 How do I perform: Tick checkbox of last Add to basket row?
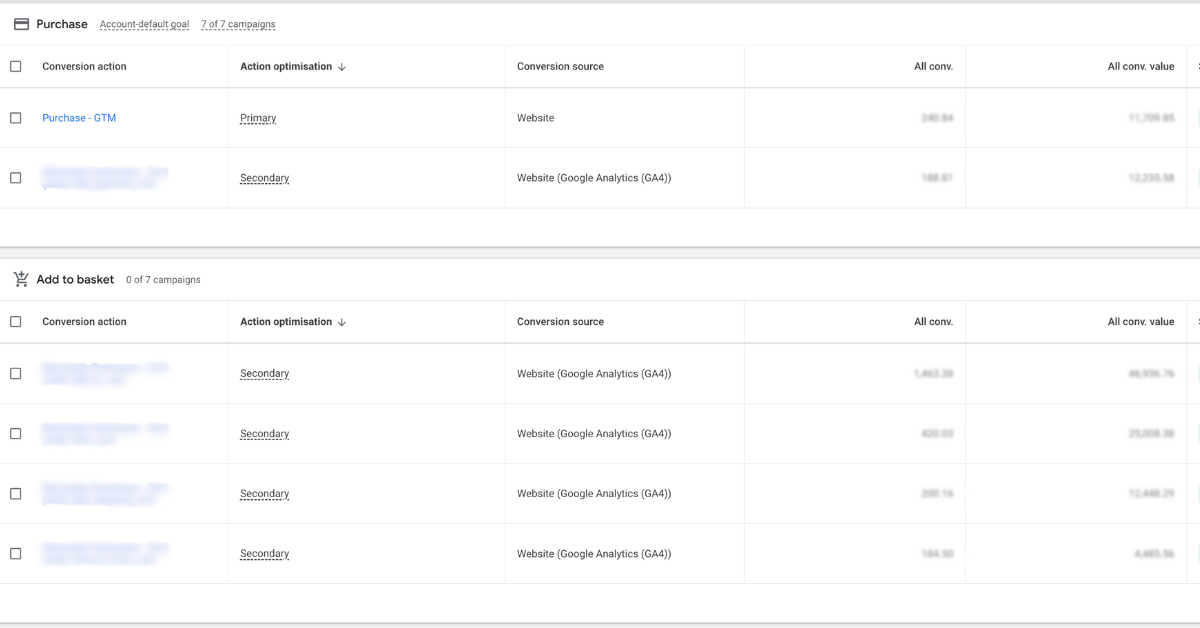(x=15, y=554)
